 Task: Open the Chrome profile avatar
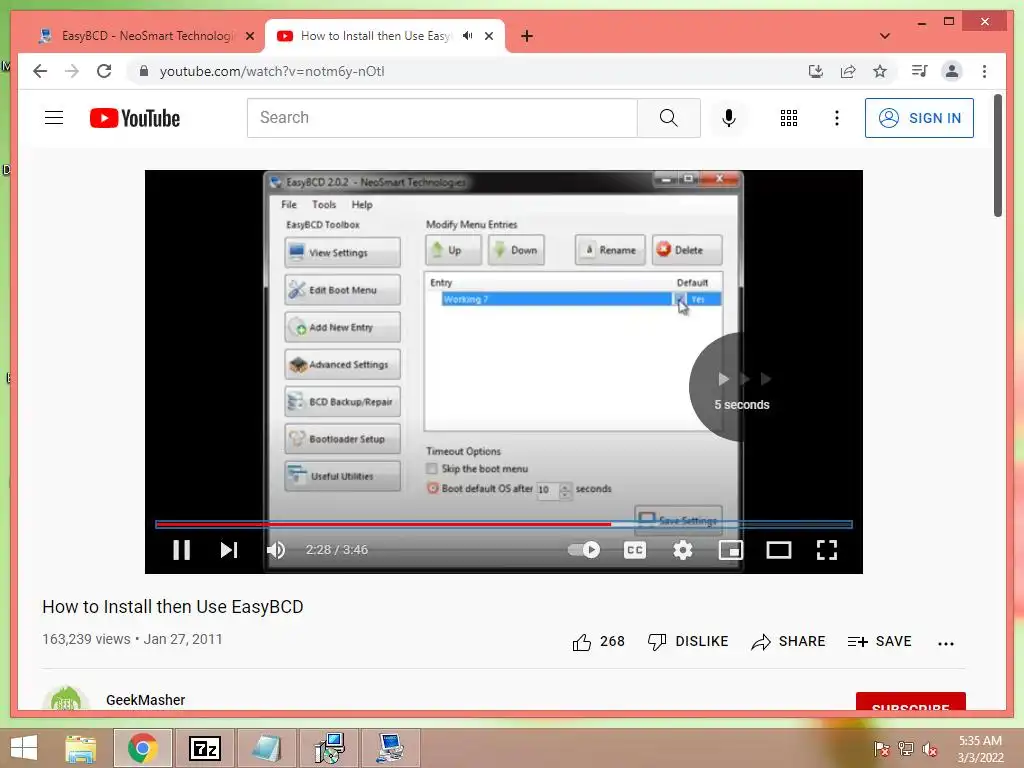(952, 71)
